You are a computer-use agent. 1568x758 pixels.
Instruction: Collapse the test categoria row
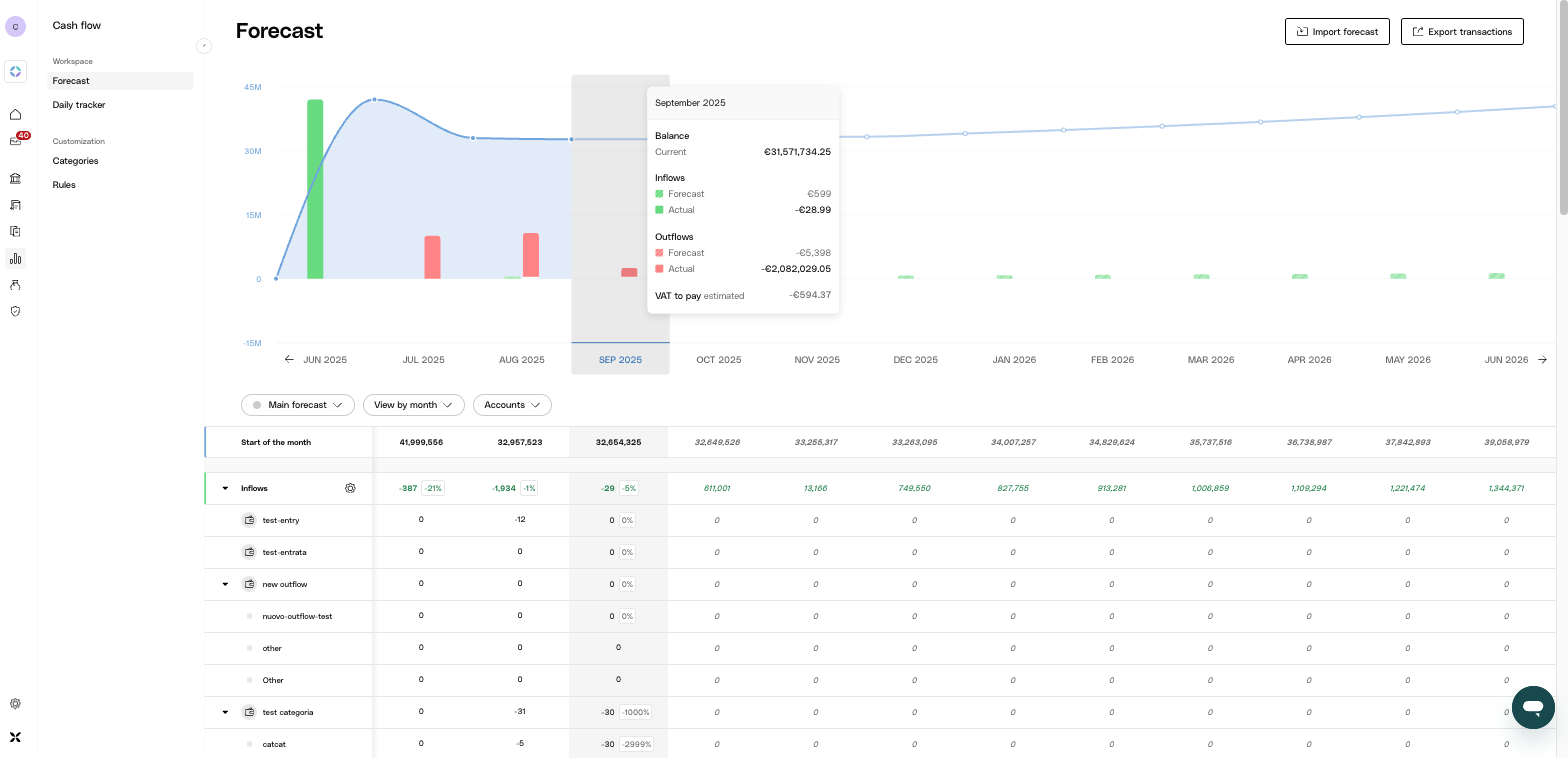pyautogui.click(x=225, y=712)
